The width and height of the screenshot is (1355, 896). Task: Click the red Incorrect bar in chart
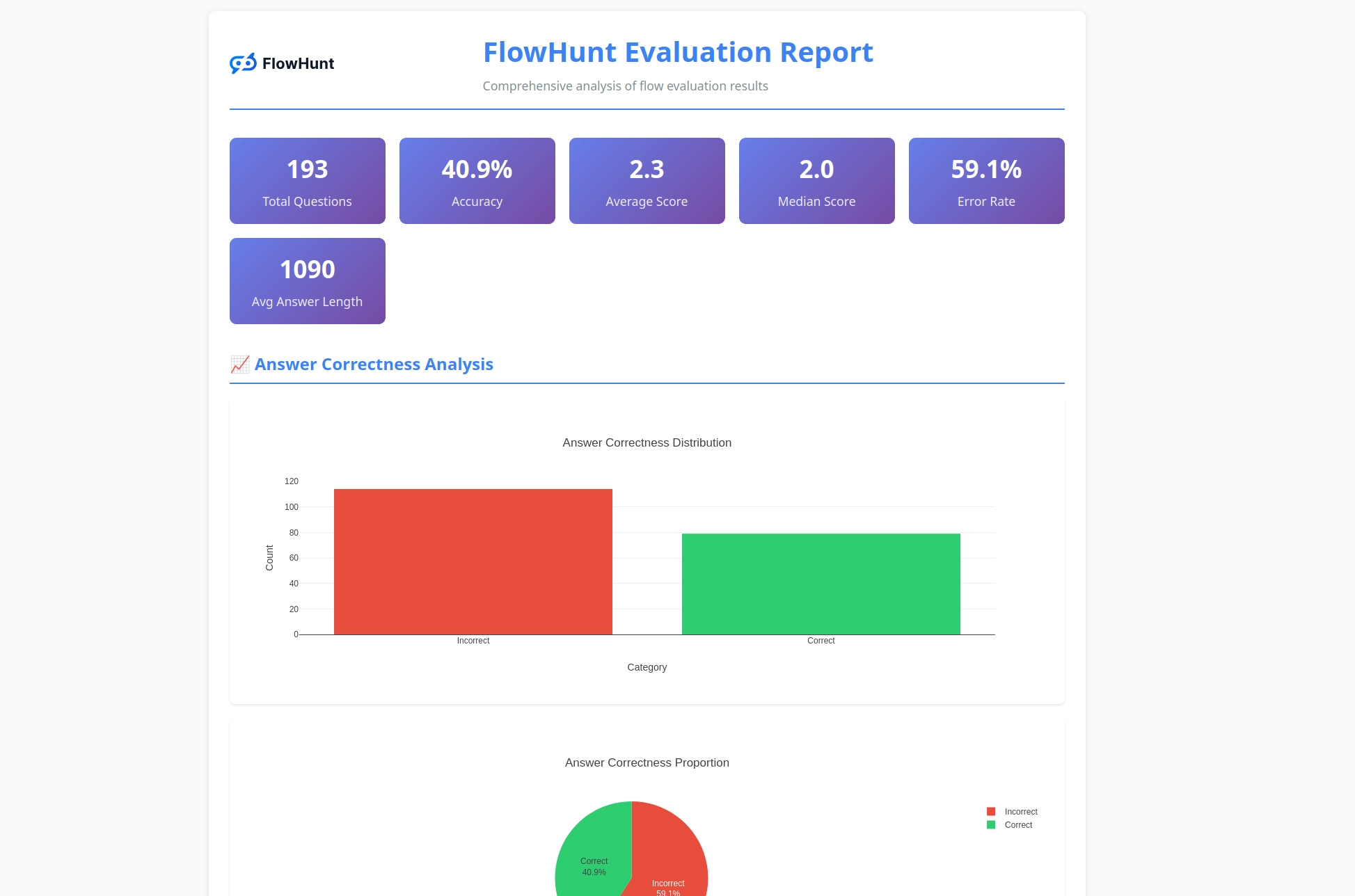click(x=473, y=562)
